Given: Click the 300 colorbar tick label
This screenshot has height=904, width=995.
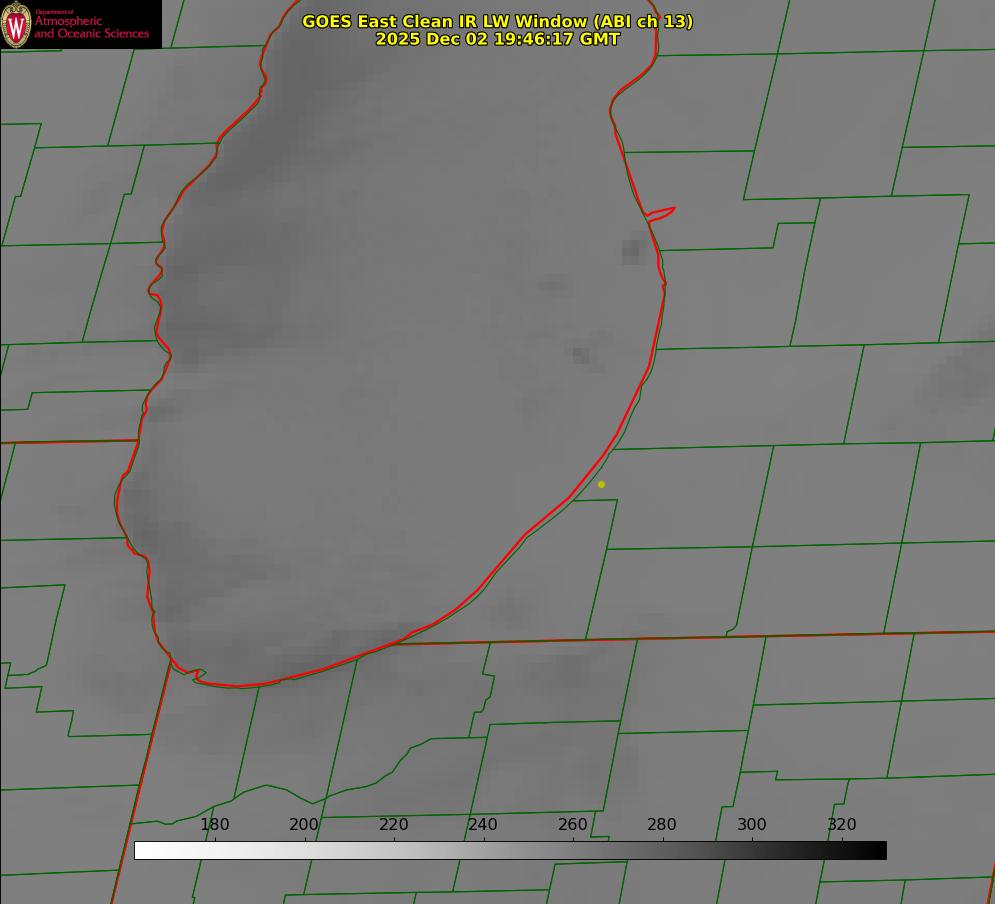Looking at the screenshot, I should pos(752,825).
